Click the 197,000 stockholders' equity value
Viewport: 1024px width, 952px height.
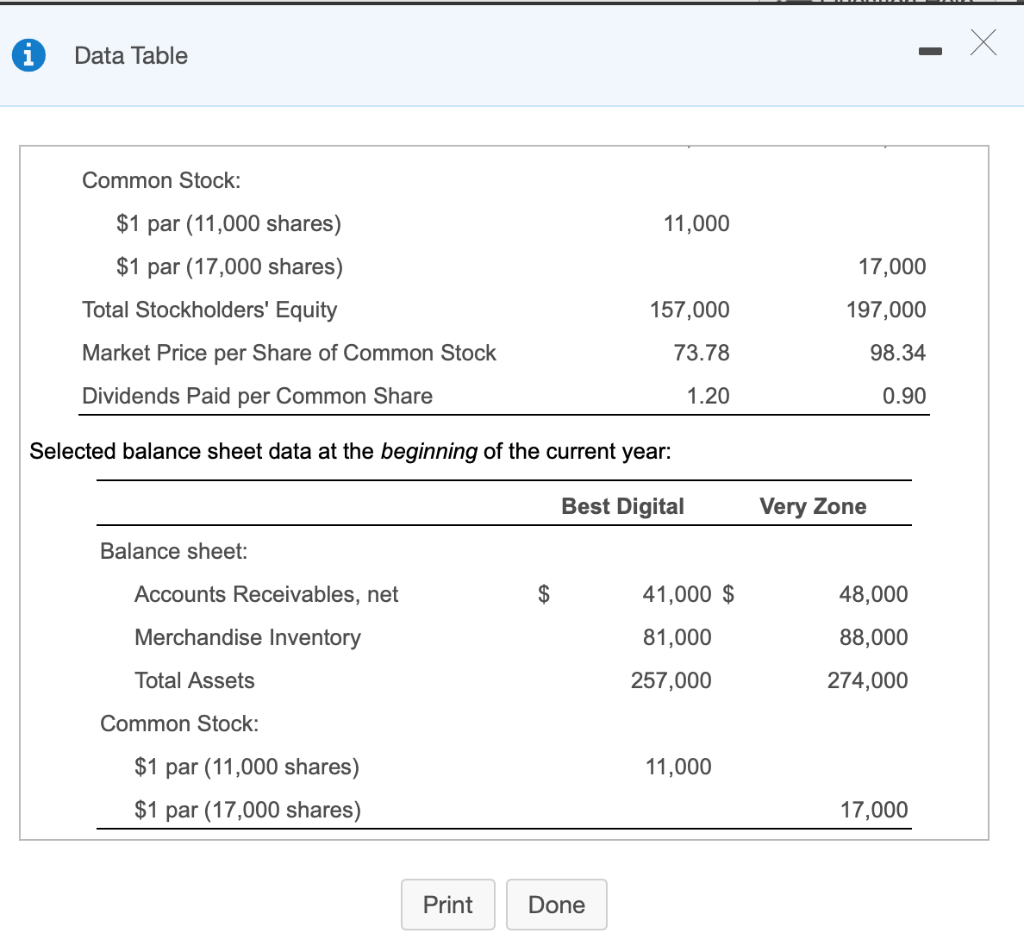click(x=886, y=309)
